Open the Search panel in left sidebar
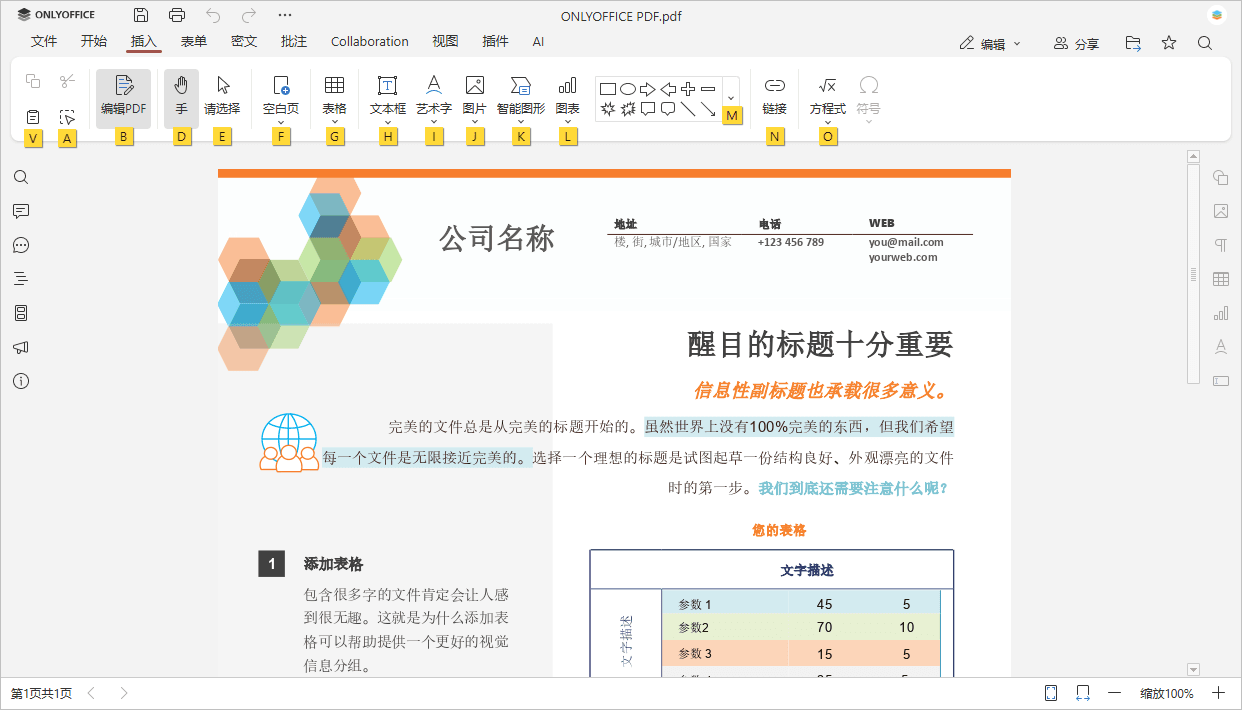The height and width of the screenshot is (710, 1242). click(x=21, y=178)
